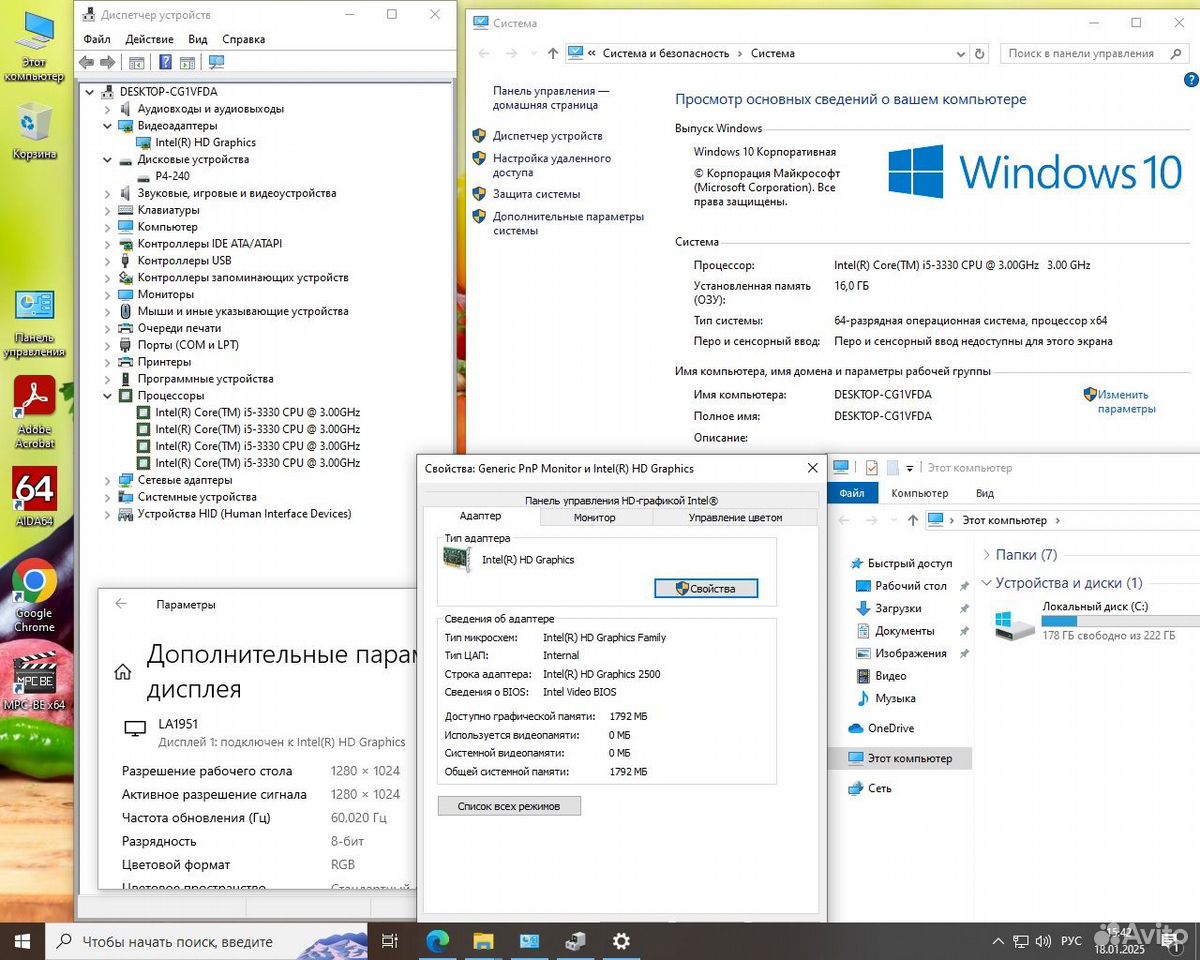The width and height of the screenshot is (1200, 960).
Task: Click the Windows Start button
Action: click(22, 941)
